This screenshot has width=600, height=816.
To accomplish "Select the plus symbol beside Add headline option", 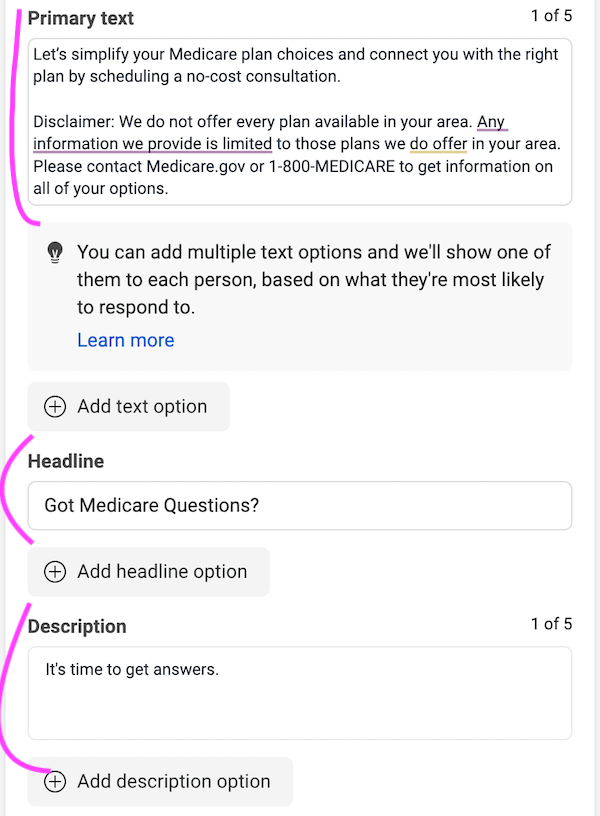I will [x=55, y=571].
